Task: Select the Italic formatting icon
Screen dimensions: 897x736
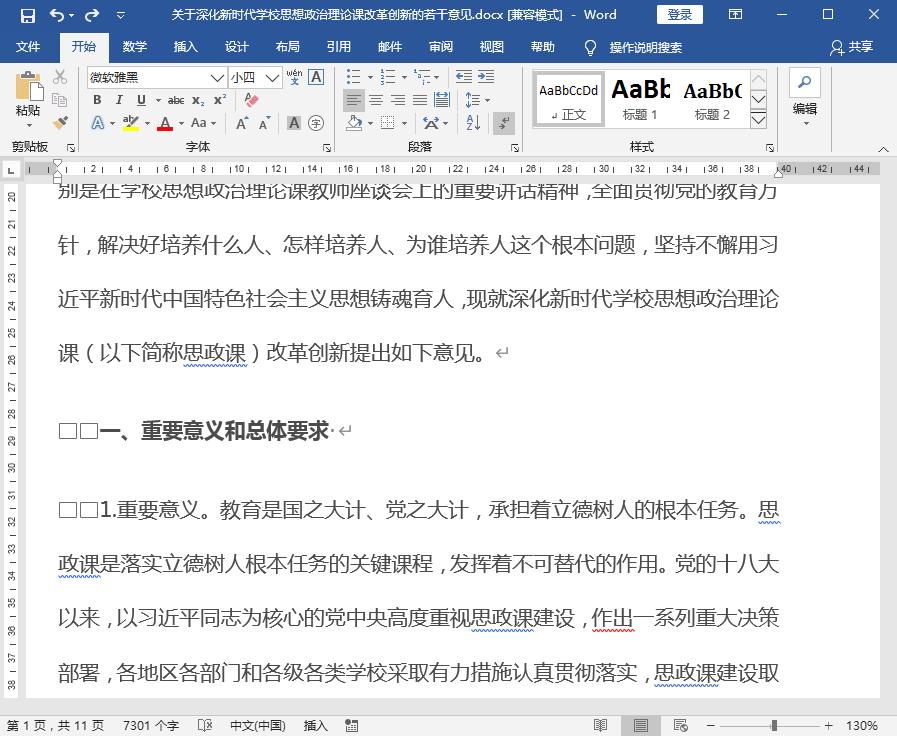Action: click(118, 100)
